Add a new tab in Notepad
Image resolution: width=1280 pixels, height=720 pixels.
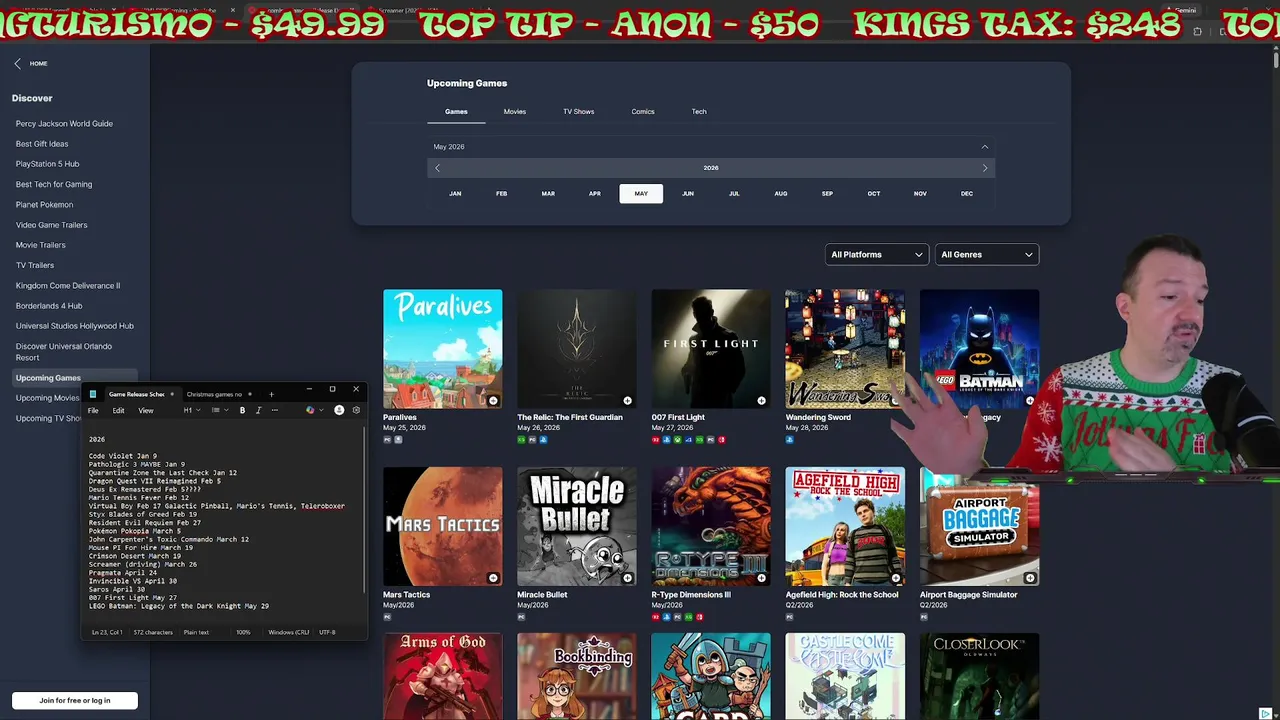271,394
